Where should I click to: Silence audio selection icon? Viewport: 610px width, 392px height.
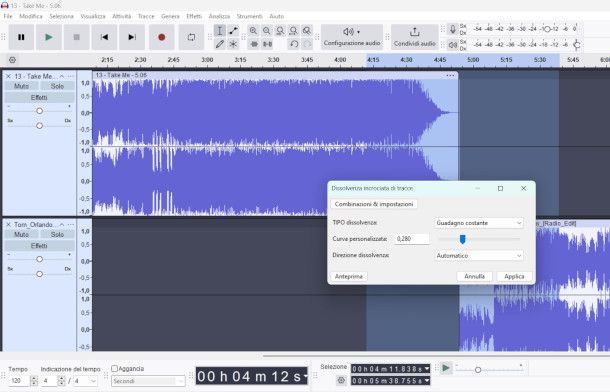pyautogui.click(x=267, y=44)
